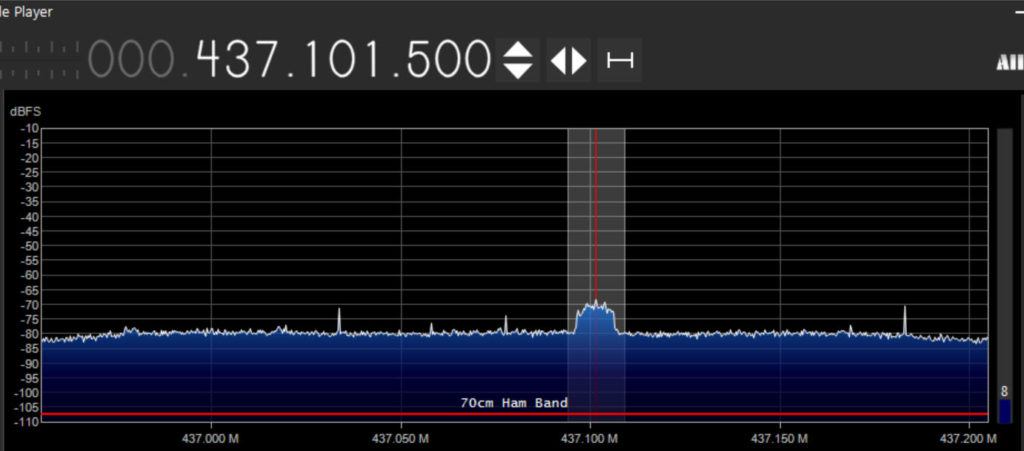
Task: Click the 437.050 M frequency axis label
Action: (x=400, y=438)
